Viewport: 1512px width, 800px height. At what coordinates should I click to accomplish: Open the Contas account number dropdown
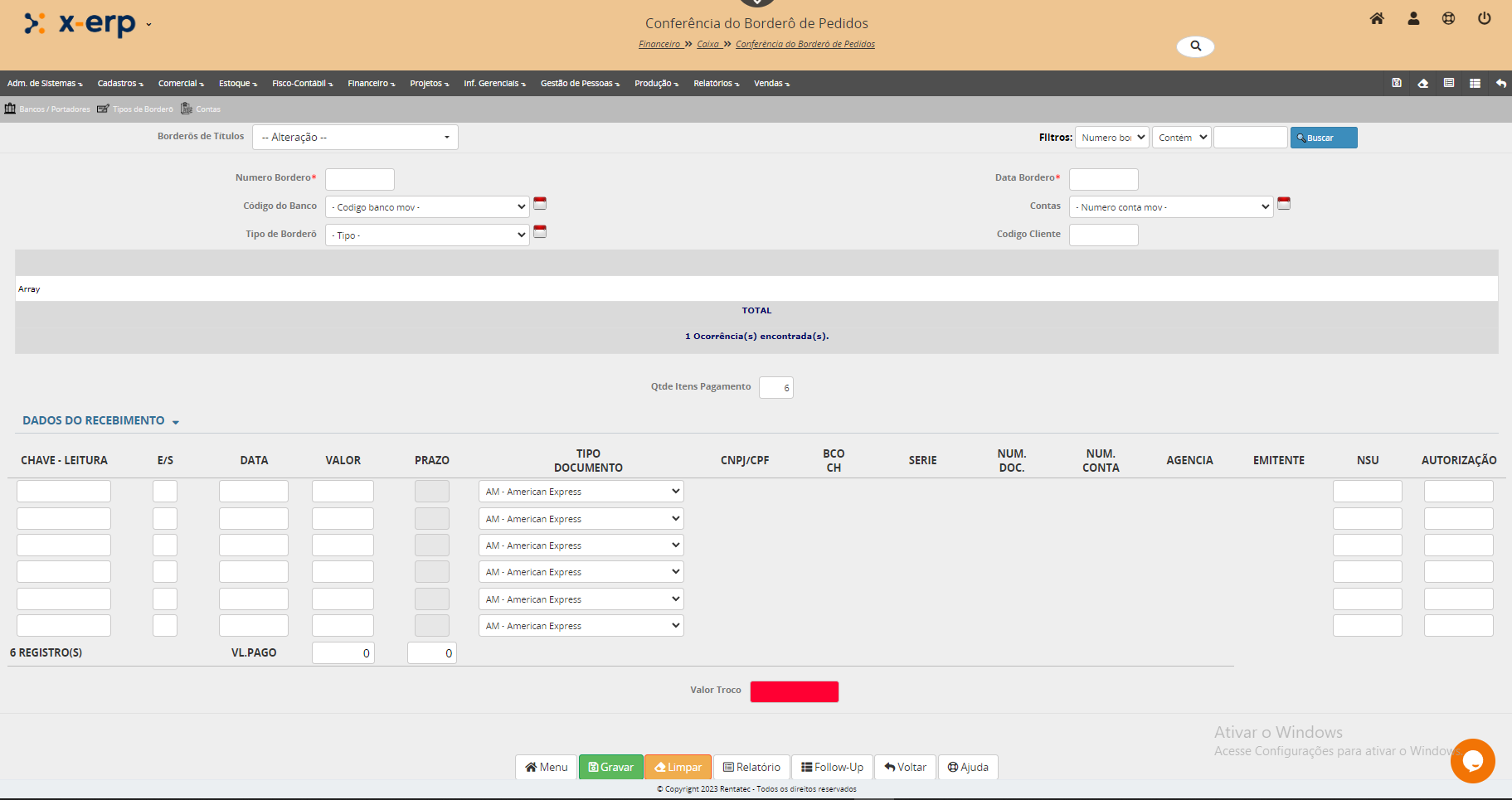click(1171, 207)
